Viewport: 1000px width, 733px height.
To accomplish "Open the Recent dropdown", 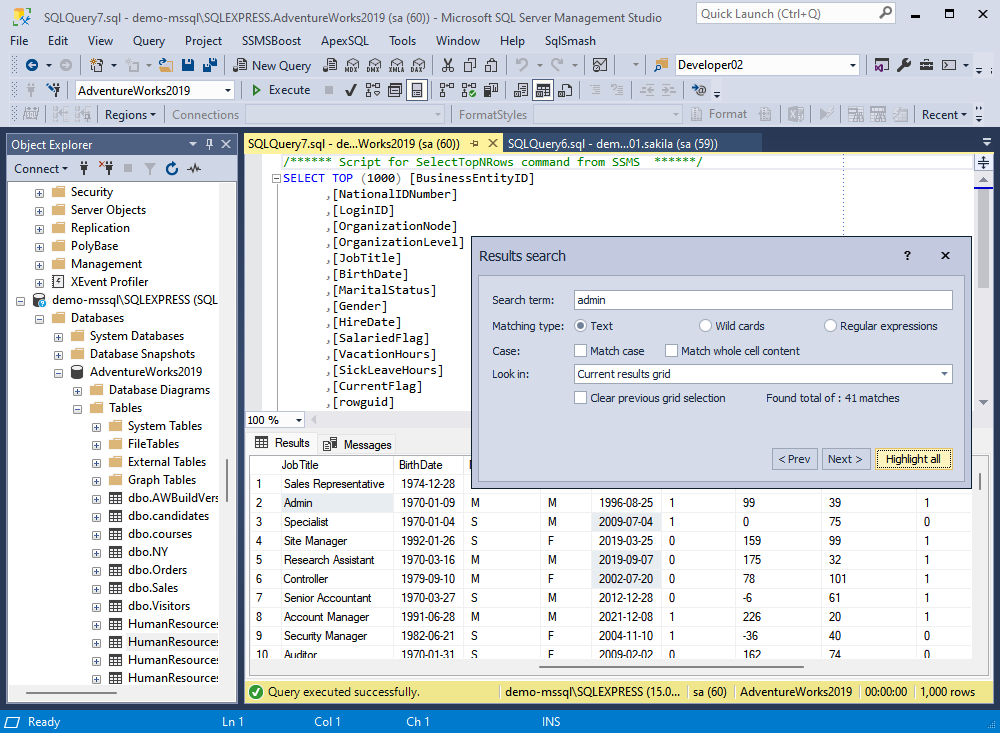I will tap(944, 115).
